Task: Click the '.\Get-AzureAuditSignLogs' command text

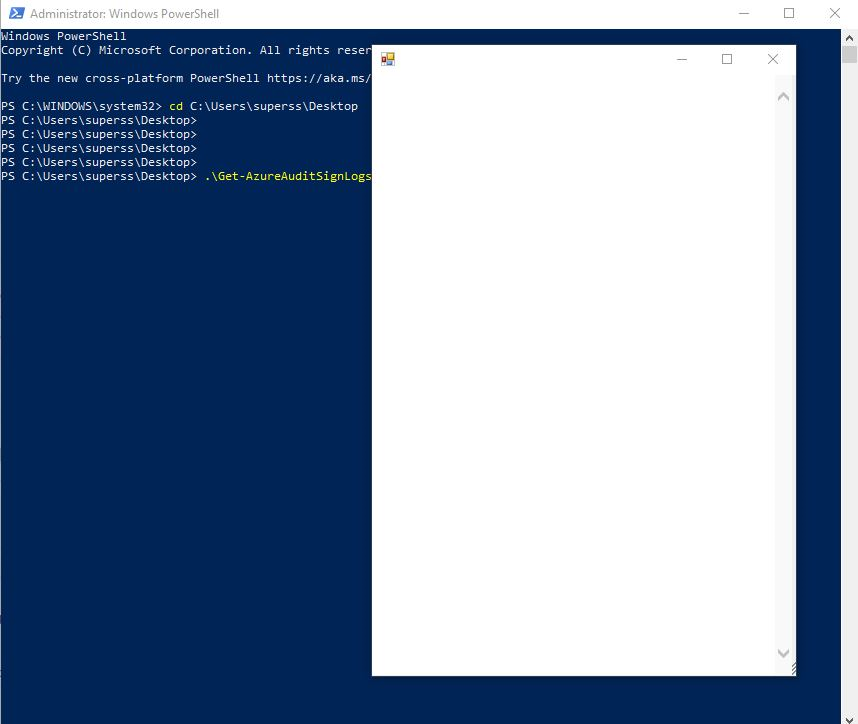Action: coord(288,176)
